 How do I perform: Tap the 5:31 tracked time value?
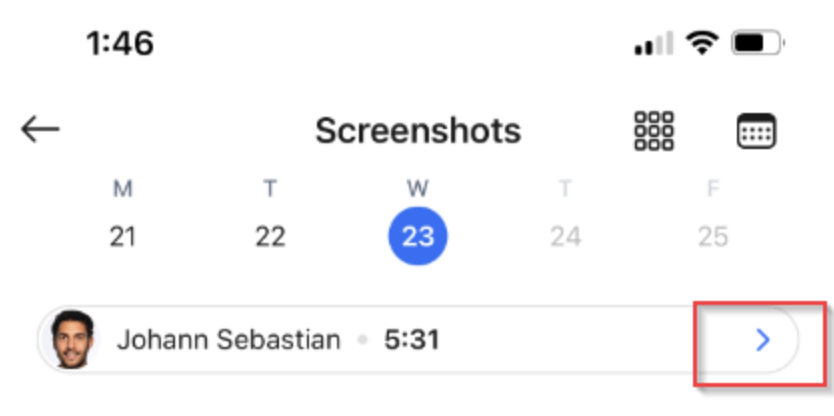(x=412, y=340)
